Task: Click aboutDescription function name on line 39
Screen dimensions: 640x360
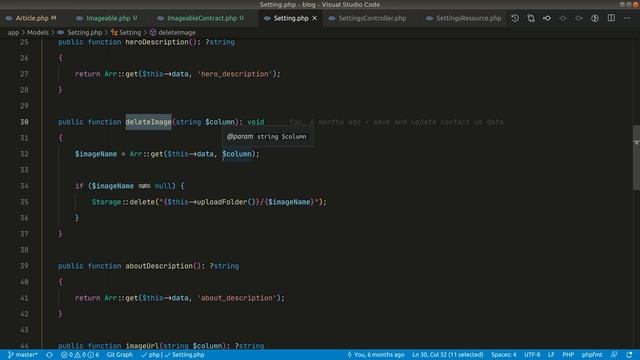Action: pyautogui.click(x=159, y=266)
